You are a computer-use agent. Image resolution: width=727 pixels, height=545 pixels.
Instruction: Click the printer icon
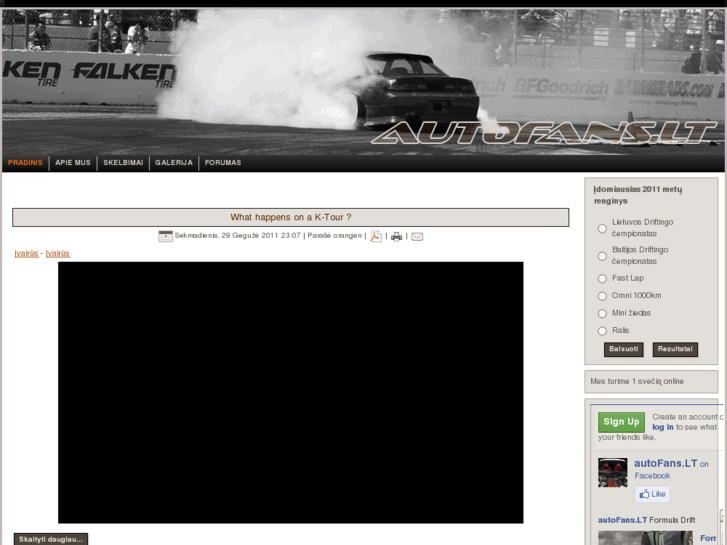point(396,237)
